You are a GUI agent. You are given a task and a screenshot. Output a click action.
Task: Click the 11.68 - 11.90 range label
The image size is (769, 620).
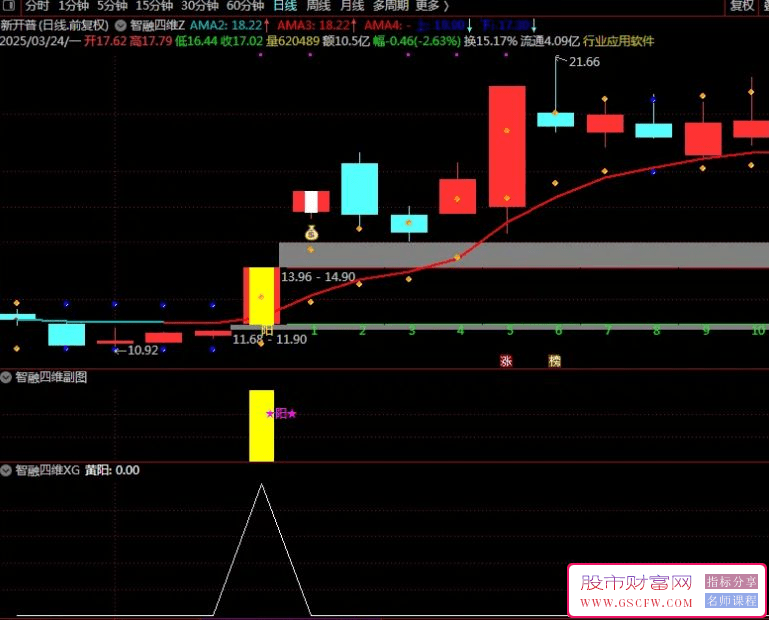tap(270, 339)
